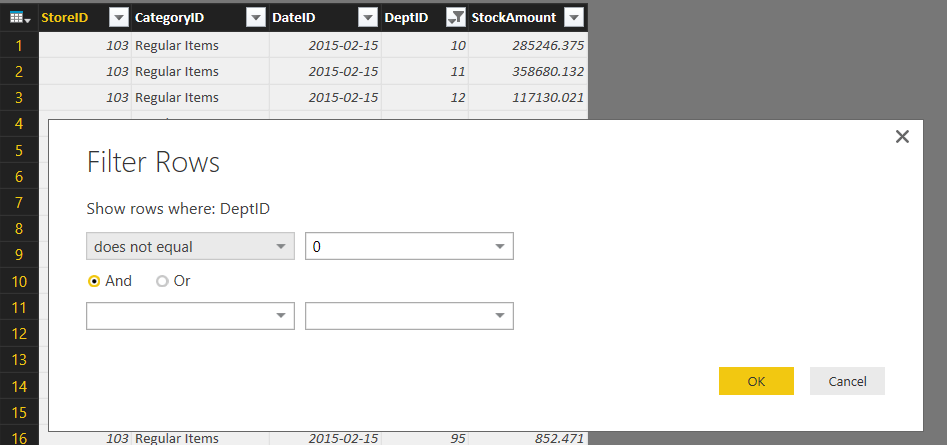Open DateID column filter dropdown
The height and width of the screenshot is (445, 947).
368,17
